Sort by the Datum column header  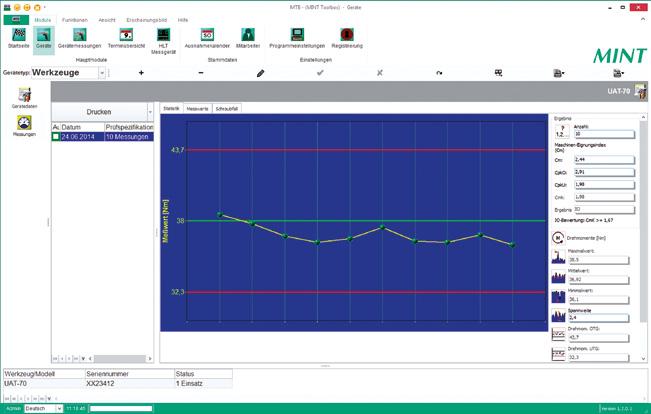click(x=82, y=127)
